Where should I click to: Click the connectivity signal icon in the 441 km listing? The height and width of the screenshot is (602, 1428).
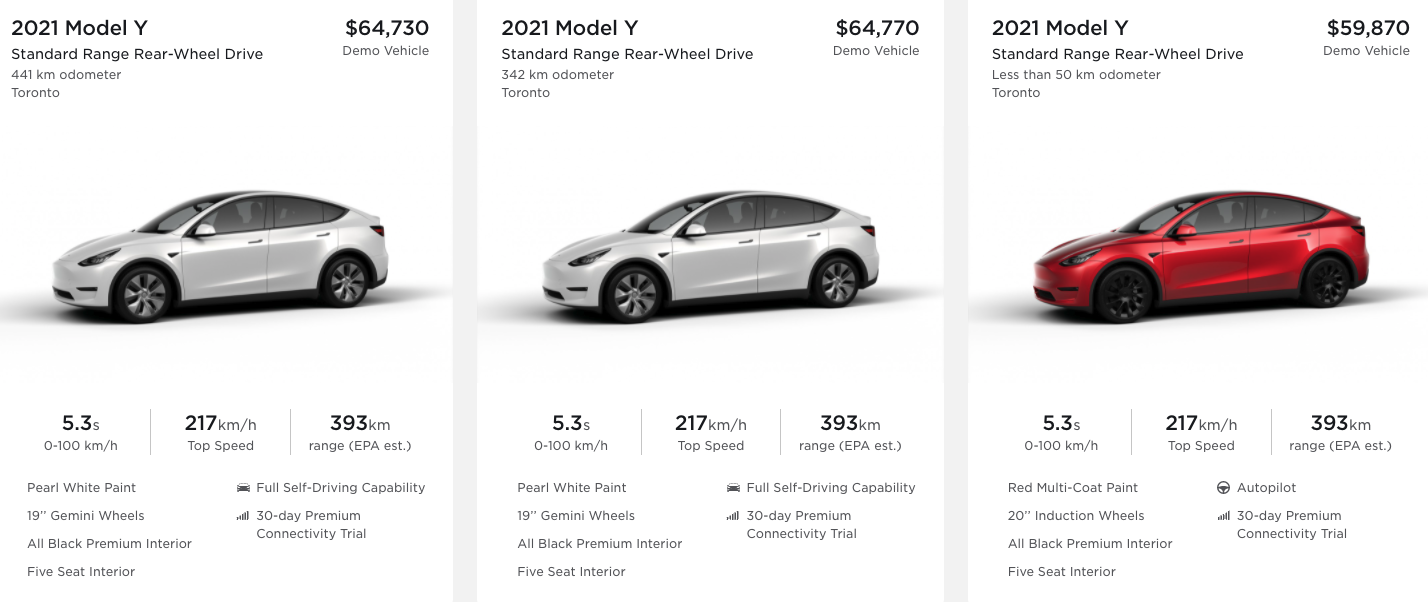coord(243,516)
